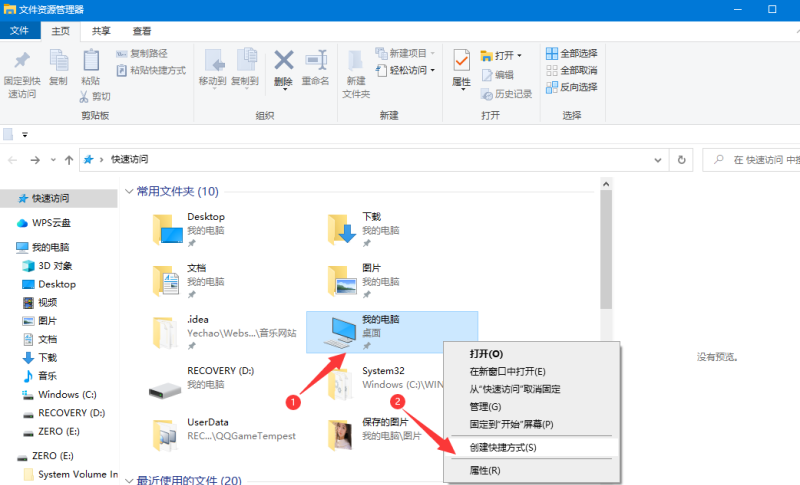This screenshot has width=800, height=485.
Task: Select 快速访问 in the navigation pane
Action: pos(59,198)
